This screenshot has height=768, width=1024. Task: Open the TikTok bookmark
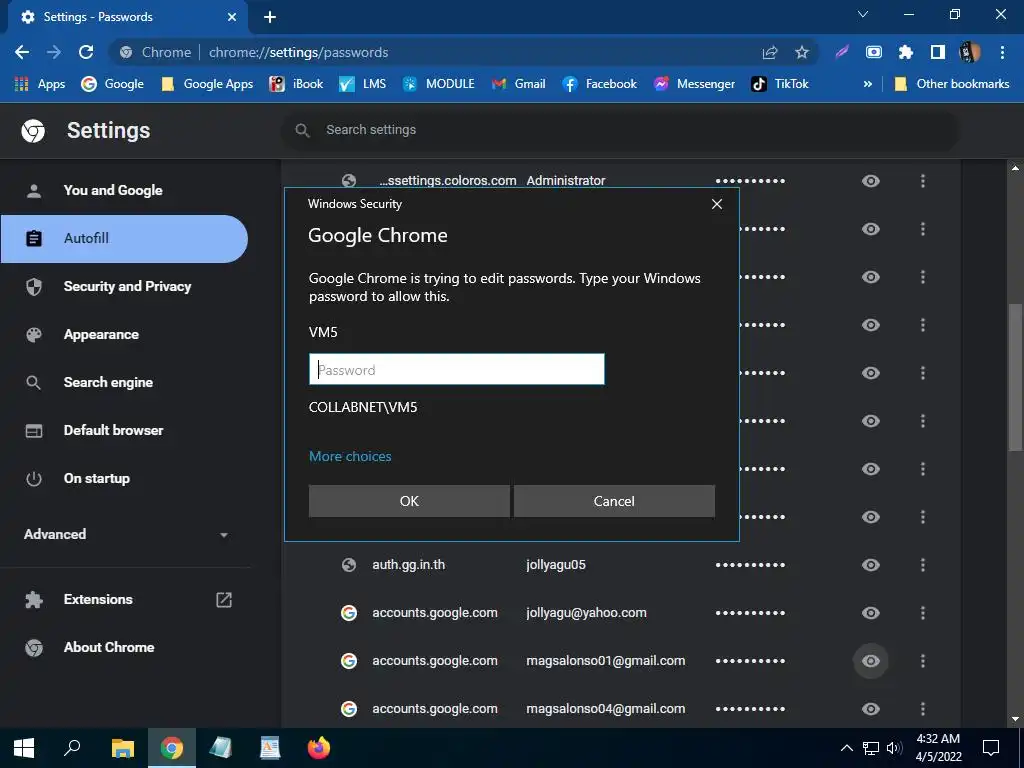(x=780, y=84)
